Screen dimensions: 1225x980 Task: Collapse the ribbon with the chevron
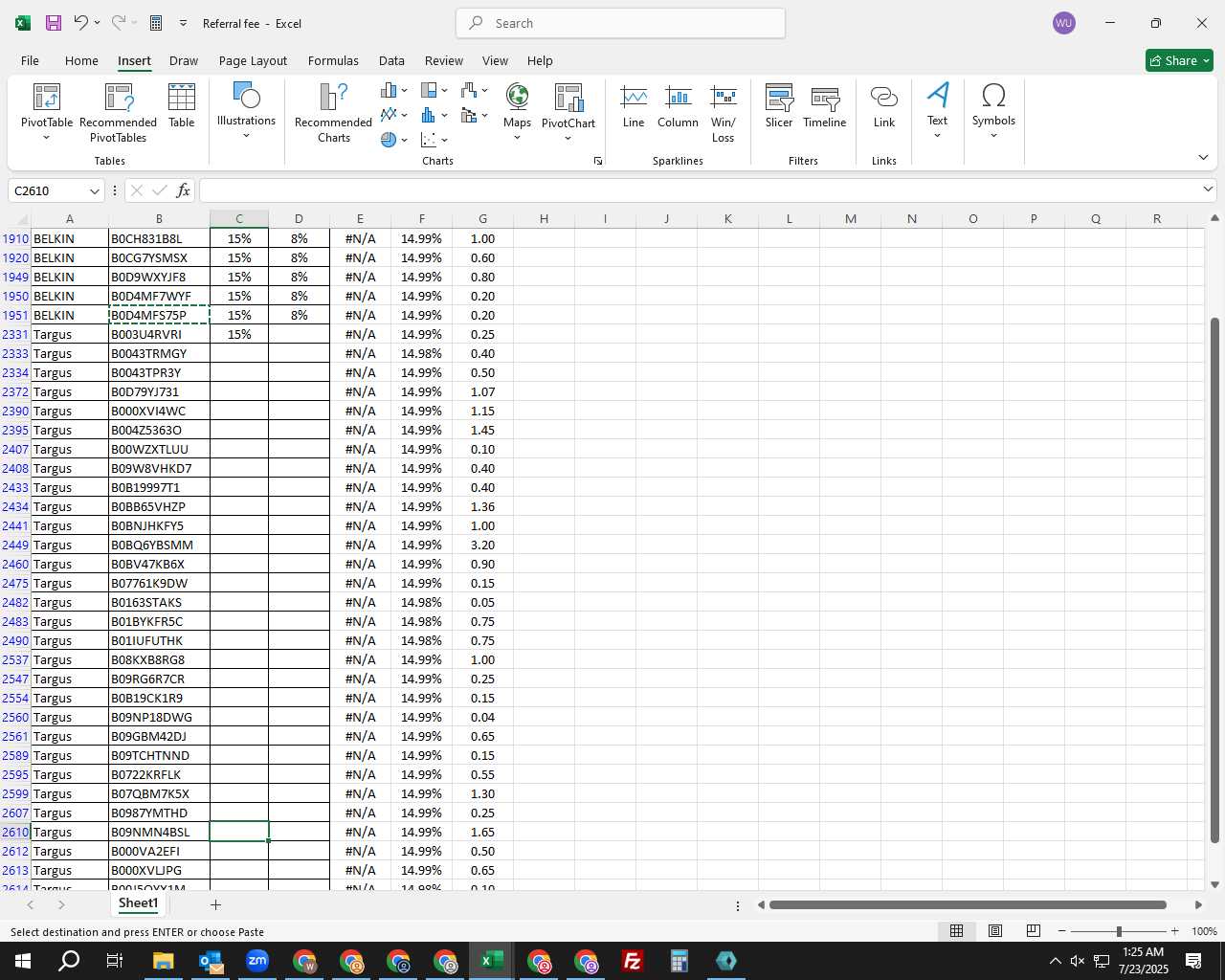(x=1203, y=157)
